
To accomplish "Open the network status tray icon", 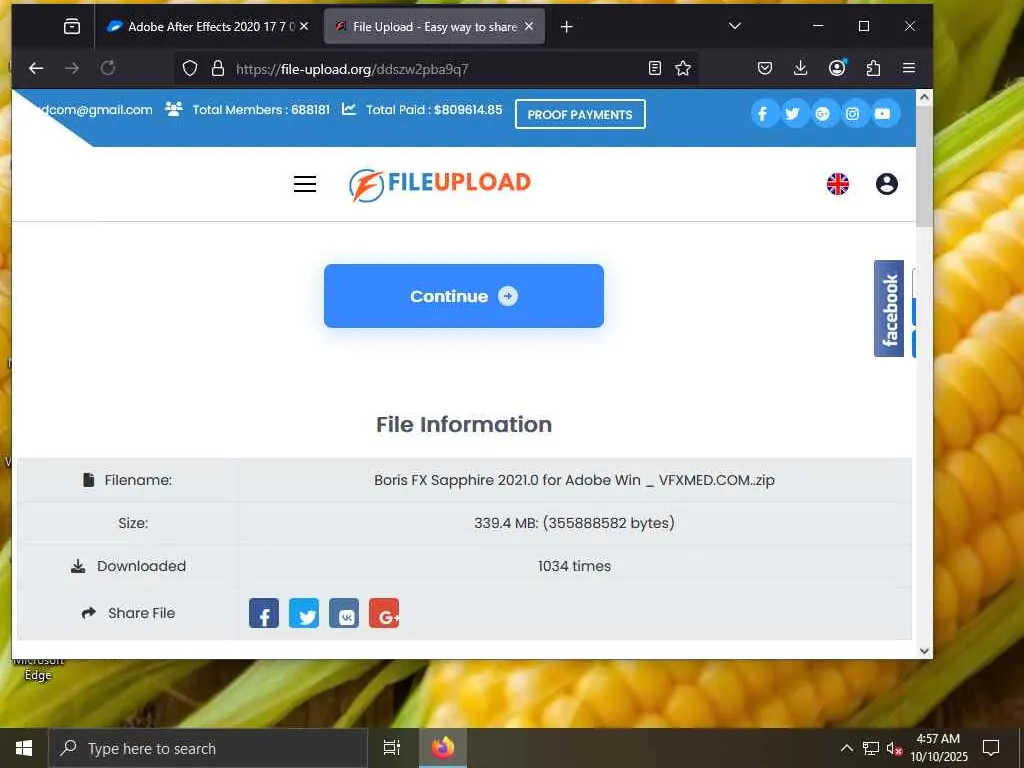I will (871, 748).
